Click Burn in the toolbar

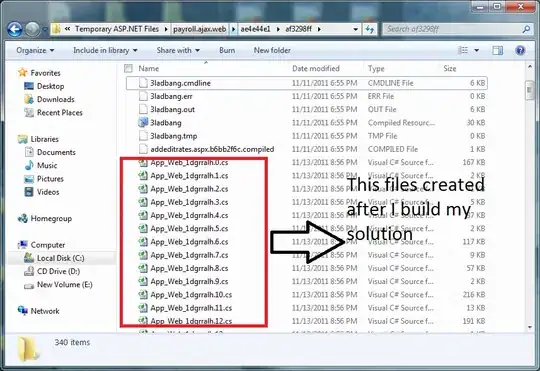[227, 50]
